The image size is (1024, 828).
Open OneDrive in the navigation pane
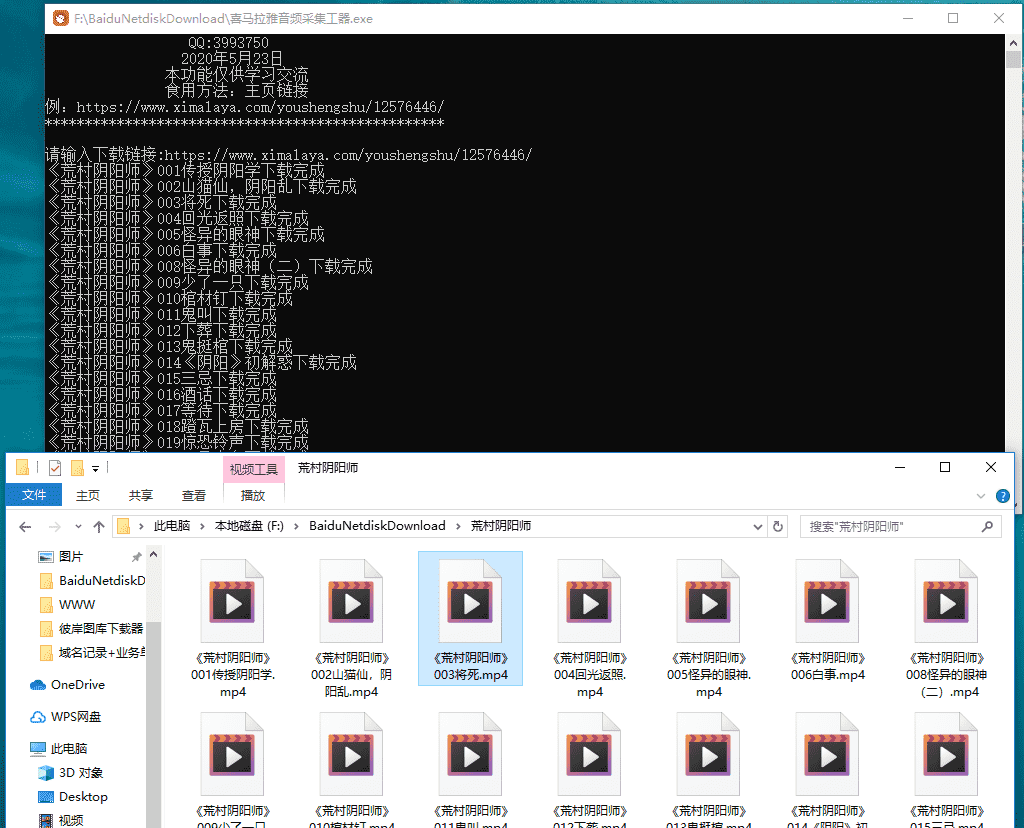67,684
